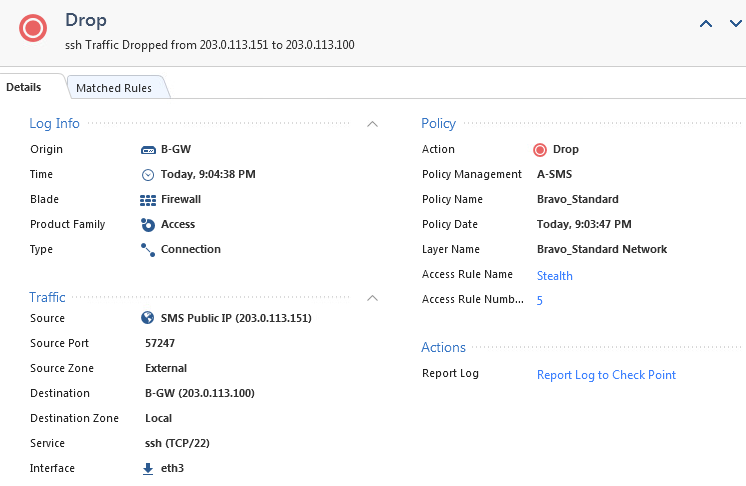Select source SMS Public IP (203.0.113.151)
The image size is (746, 486).
[236, 318]
